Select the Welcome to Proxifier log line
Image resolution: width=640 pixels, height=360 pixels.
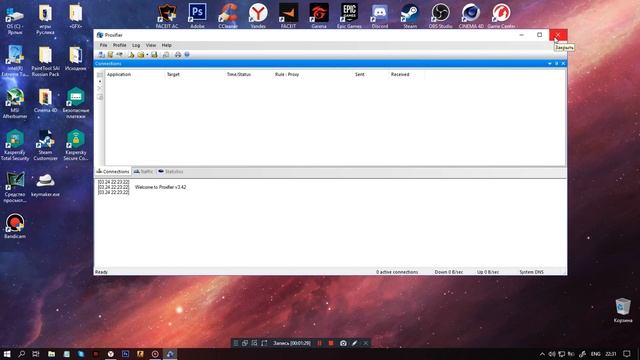160,187
